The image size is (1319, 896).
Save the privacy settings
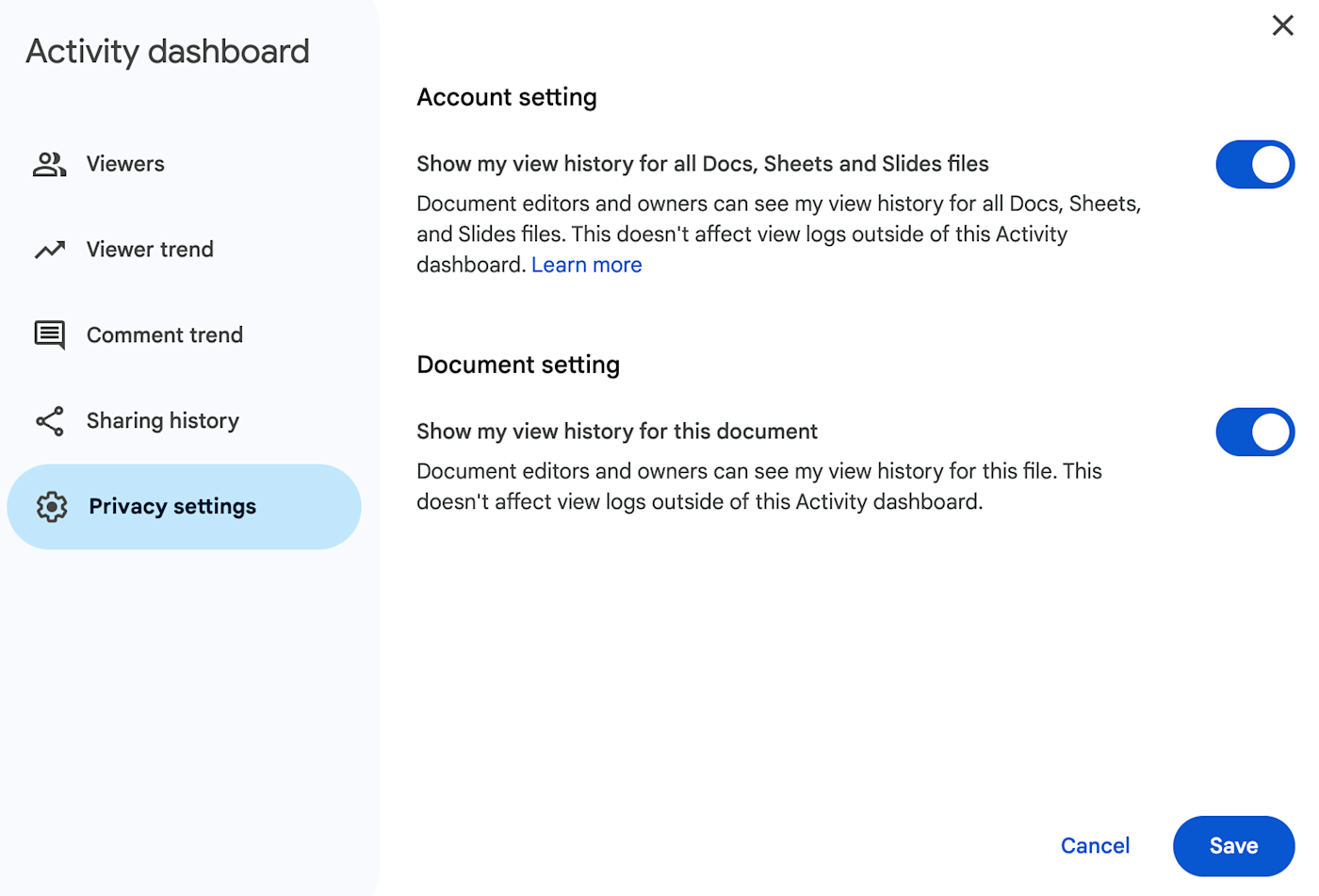coord(1233,846)
